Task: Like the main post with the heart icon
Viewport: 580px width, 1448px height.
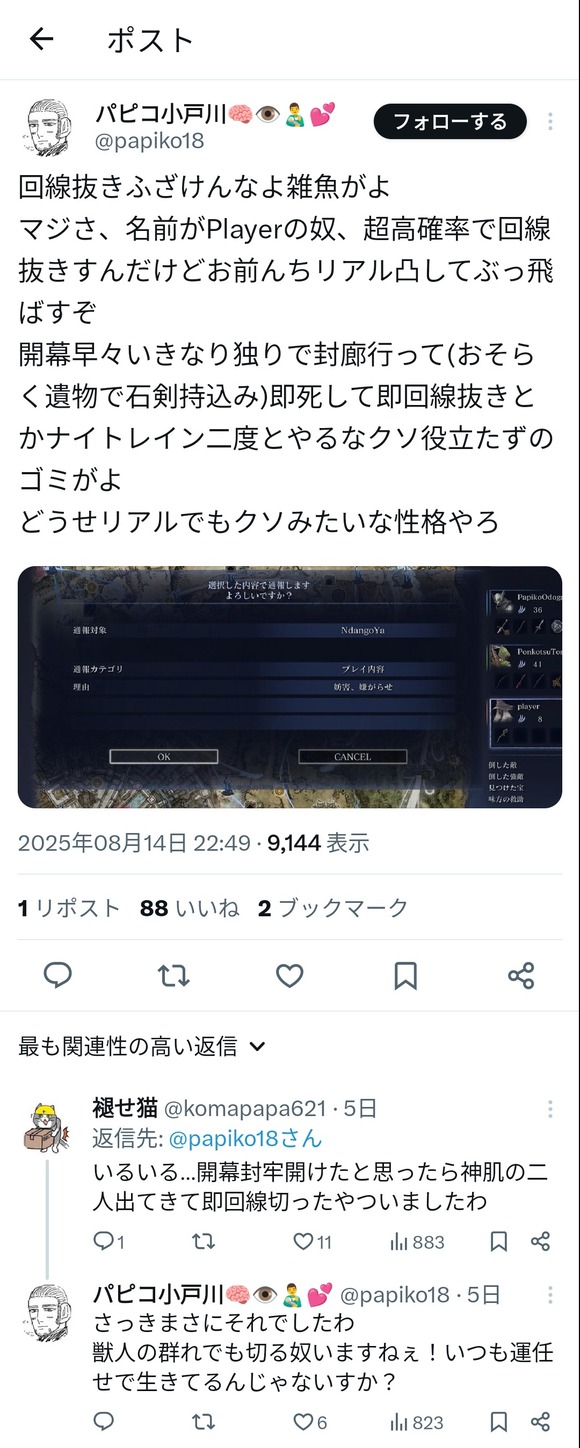Action: (x=289, y=975)
